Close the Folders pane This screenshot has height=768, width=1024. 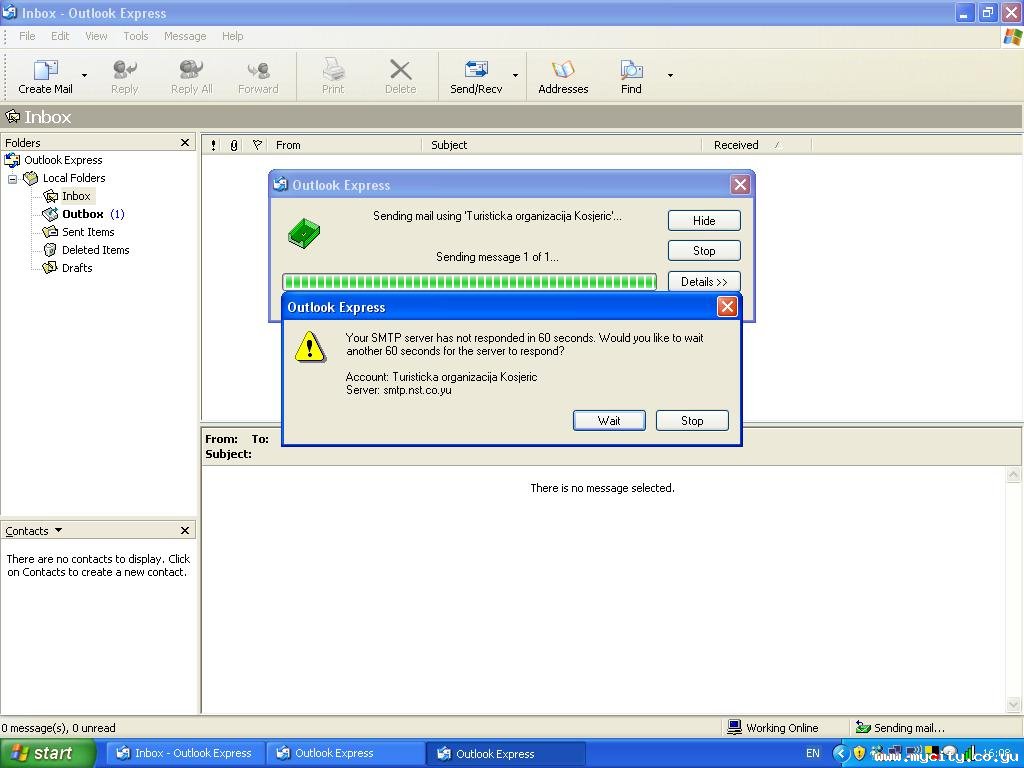pyautogui.click(x=185, y=142)
